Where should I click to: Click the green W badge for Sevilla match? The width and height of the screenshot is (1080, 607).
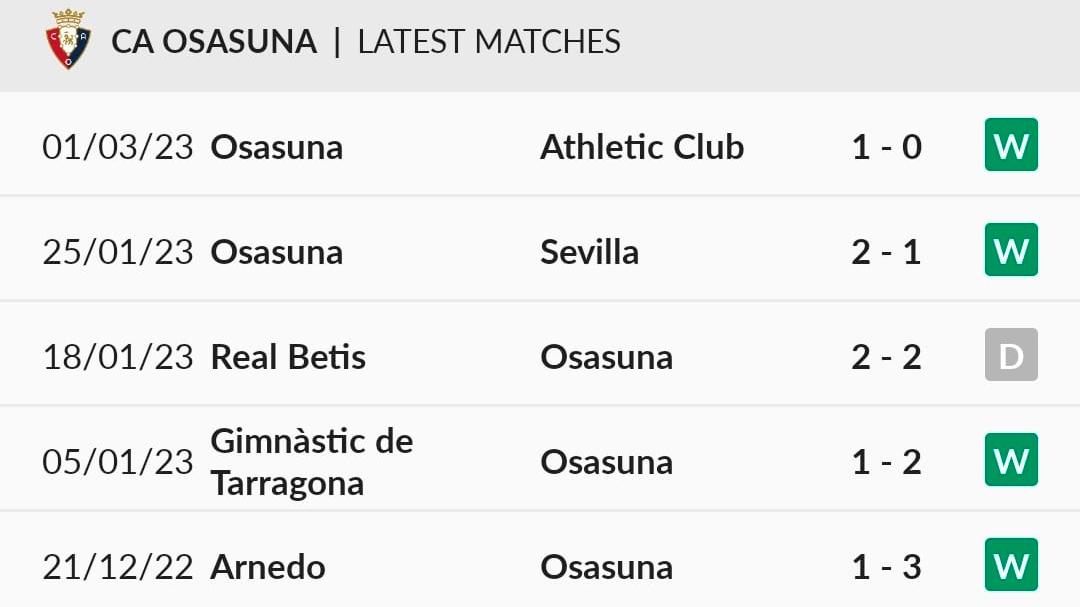pyautogui.click(x=1011, y=249)
